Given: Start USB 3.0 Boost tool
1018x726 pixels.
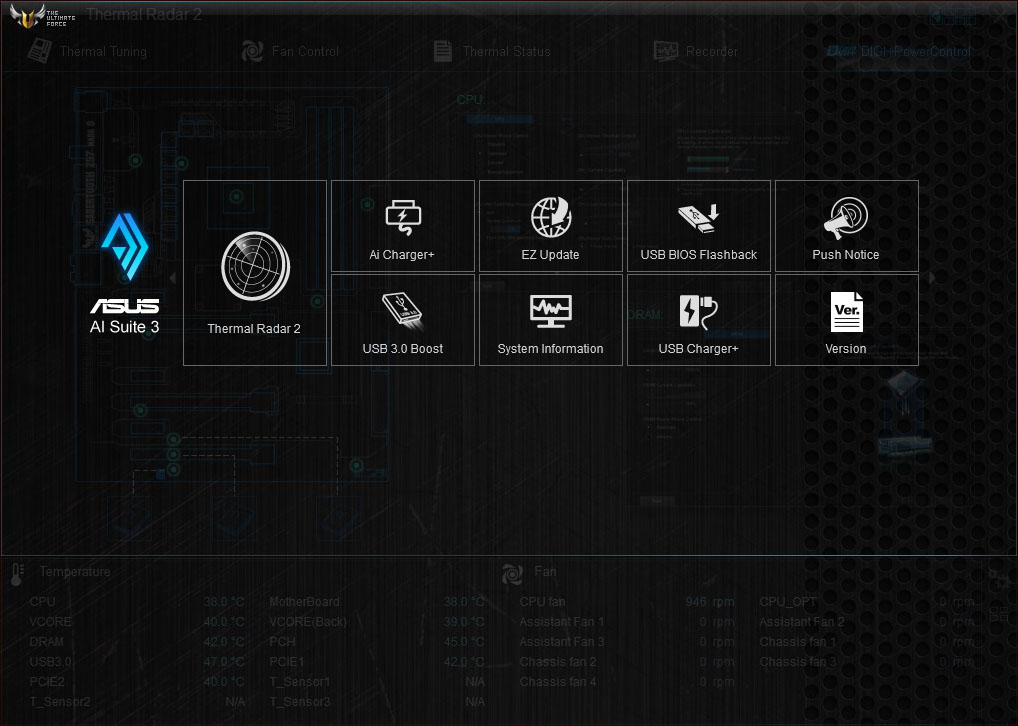Looking at the screenshot, I should (403, 320).
